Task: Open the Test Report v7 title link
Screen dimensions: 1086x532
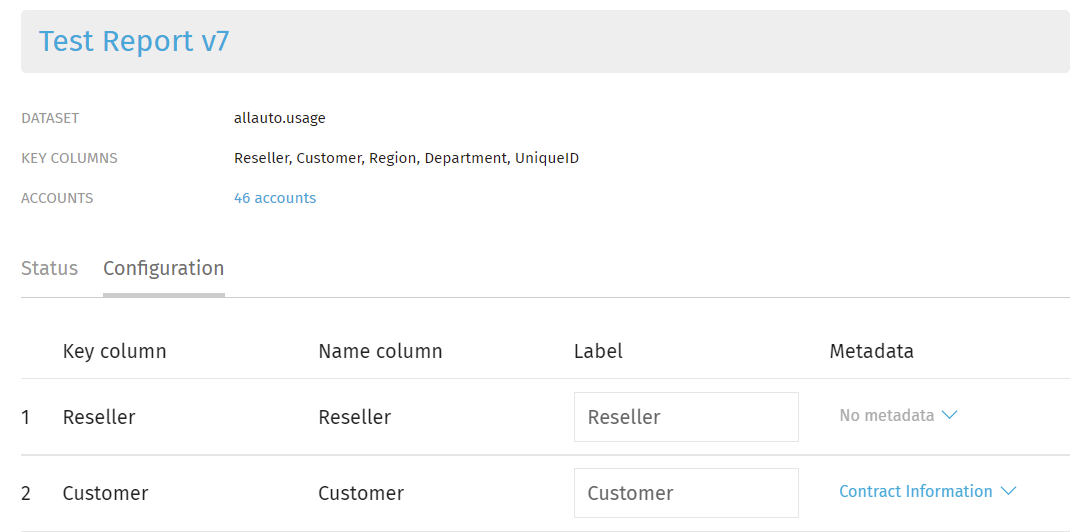Action: 134,42
